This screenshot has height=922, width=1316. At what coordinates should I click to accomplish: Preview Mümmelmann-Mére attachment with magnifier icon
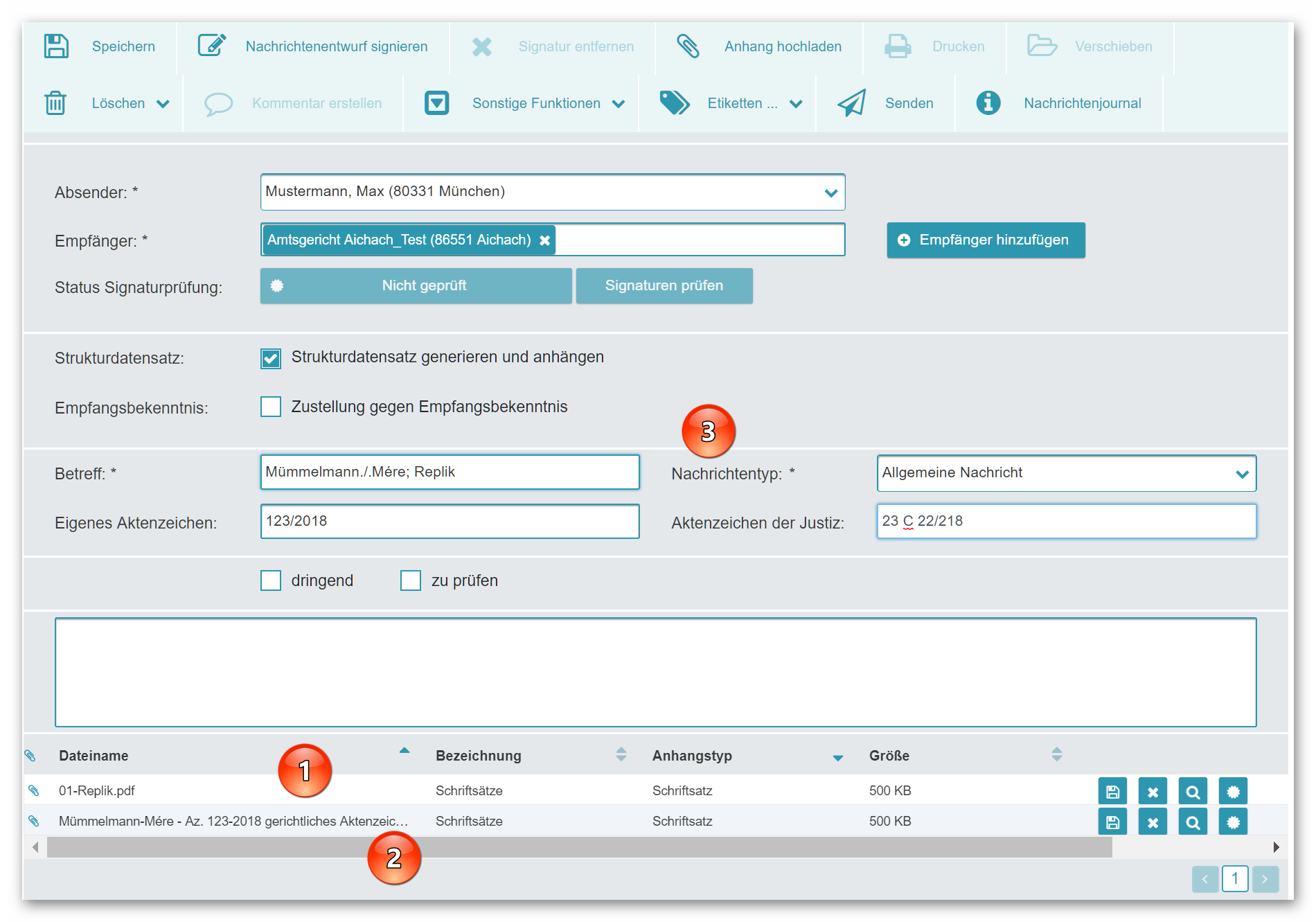(1193, 822)
